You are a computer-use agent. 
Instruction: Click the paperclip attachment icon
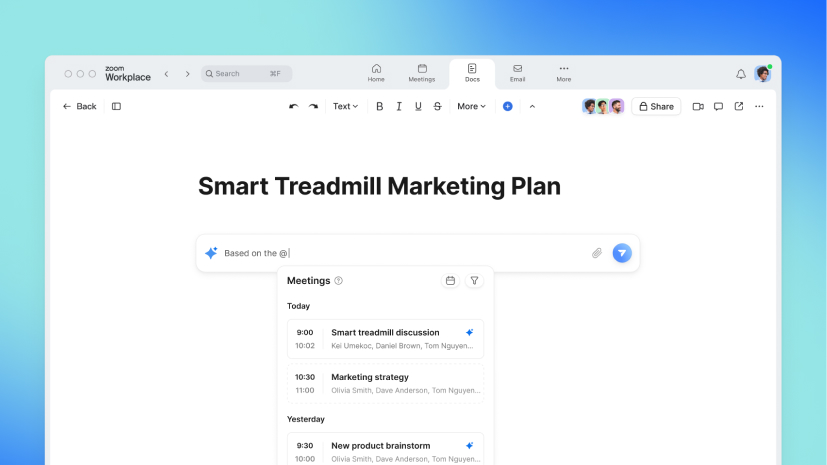pos(597,253)
